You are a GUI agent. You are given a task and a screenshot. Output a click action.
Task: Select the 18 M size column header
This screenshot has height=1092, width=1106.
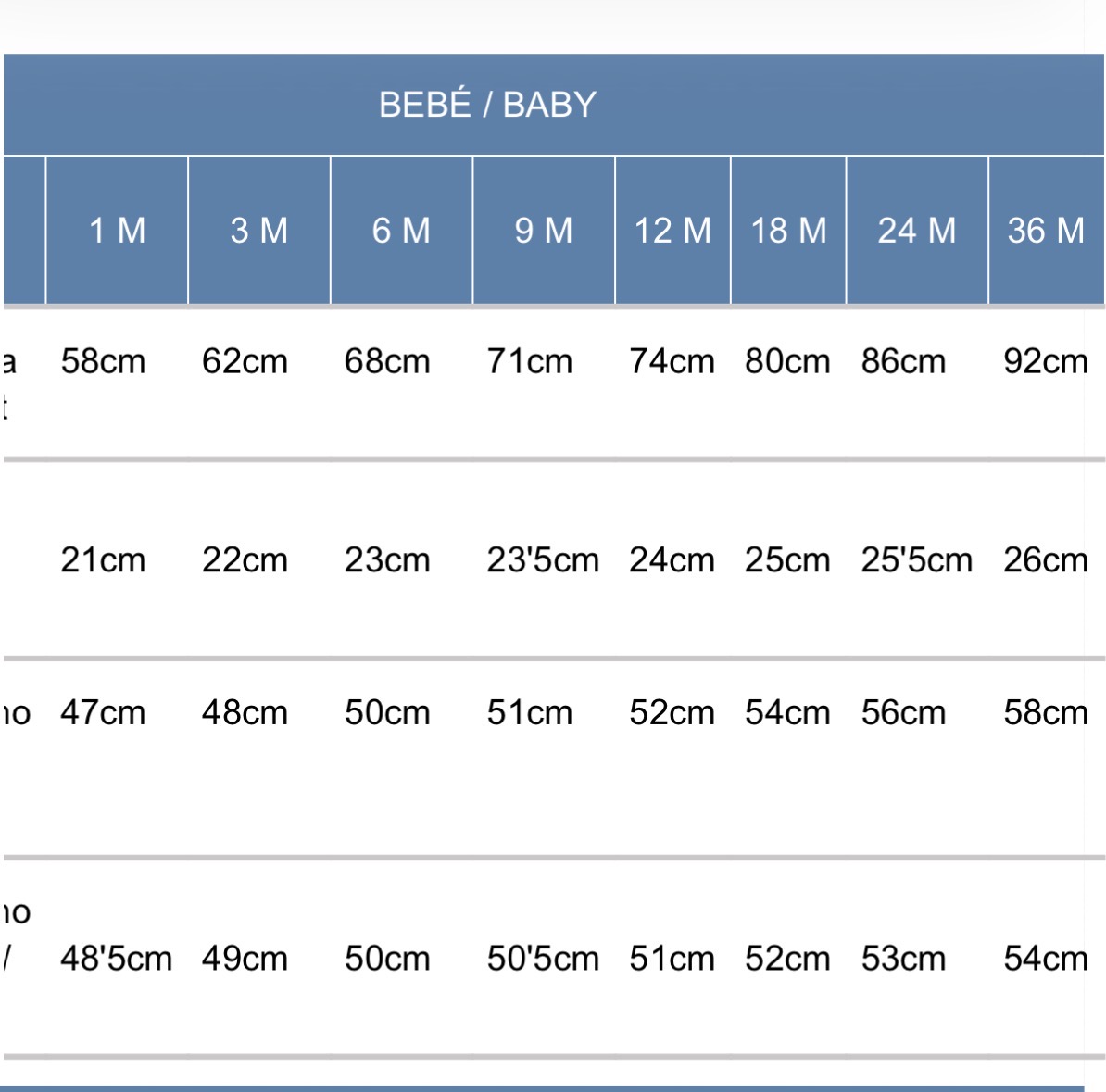click(788, 230)
